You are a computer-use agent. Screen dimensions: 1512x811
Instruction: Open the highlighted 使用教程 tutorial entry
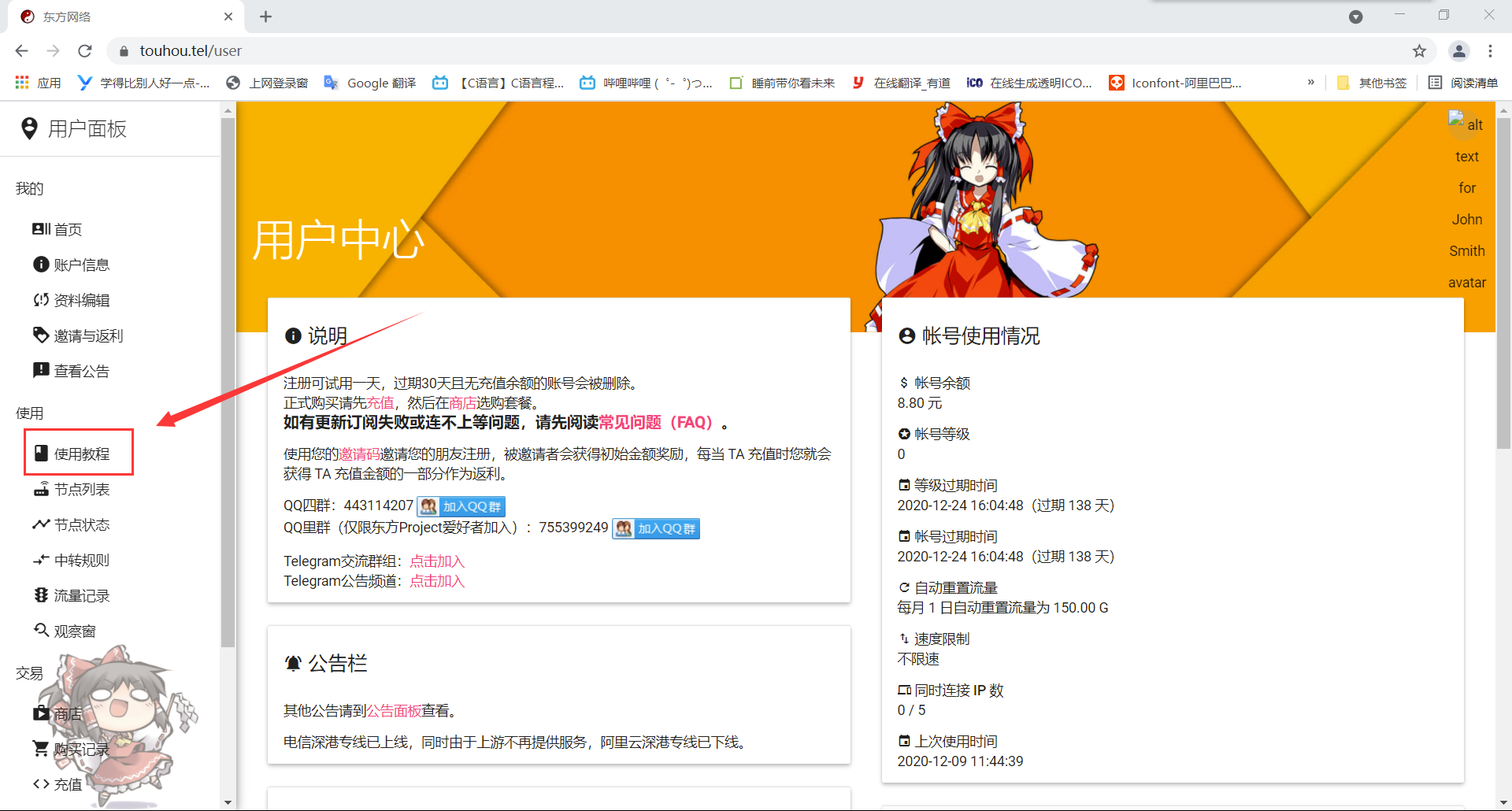coord(79,452)
